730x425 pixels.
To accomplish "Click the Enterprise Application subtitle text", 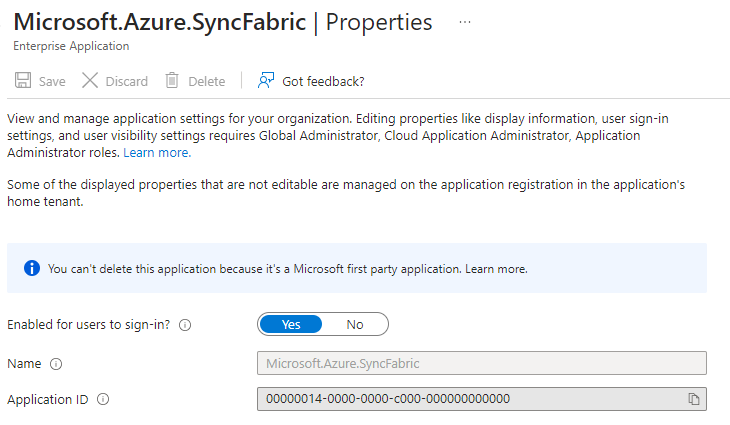I will [x=71, y=46].
